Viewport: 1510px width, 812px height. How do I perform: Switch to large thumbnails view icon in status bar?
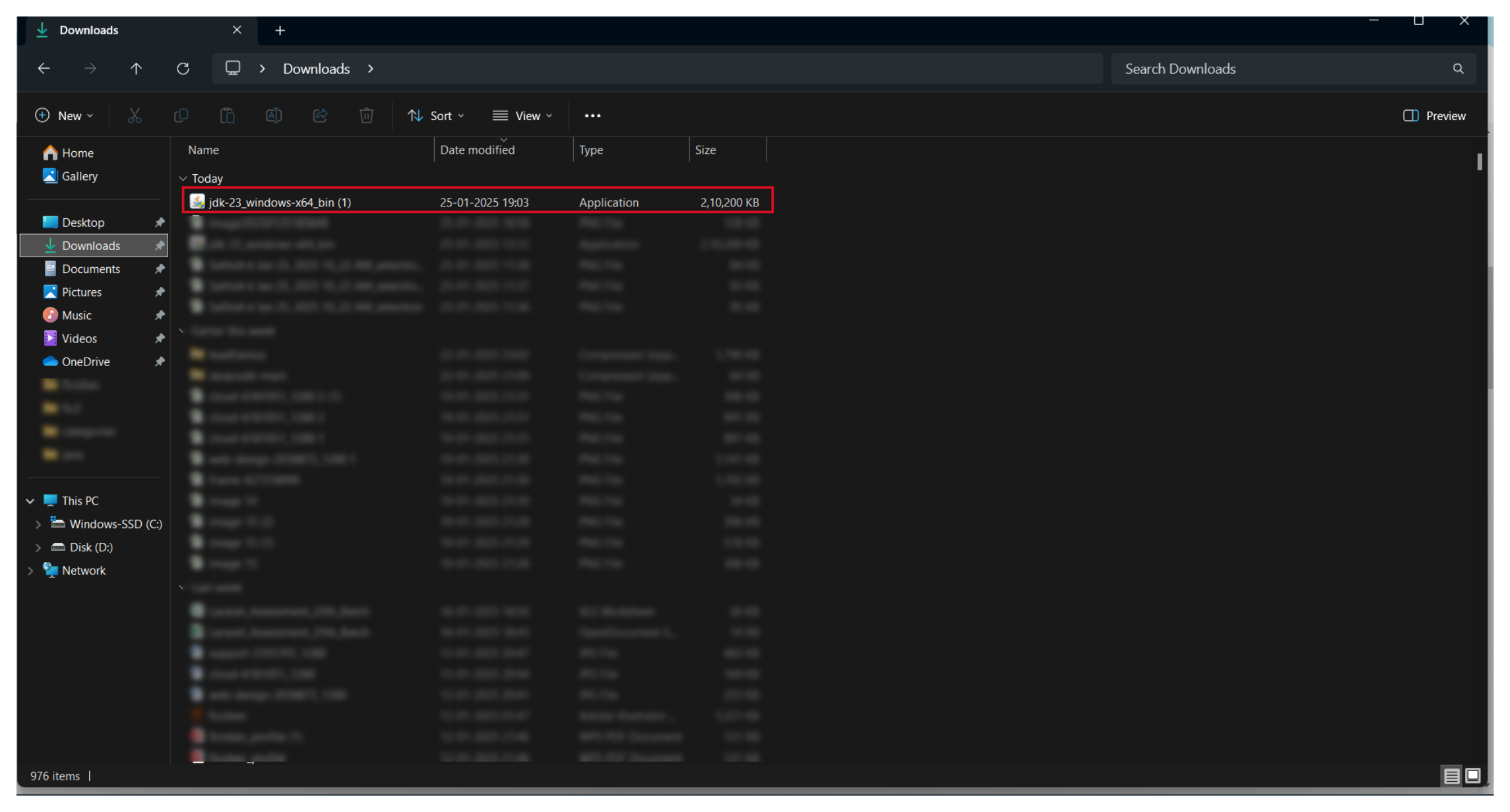[x=1472, y=776]
